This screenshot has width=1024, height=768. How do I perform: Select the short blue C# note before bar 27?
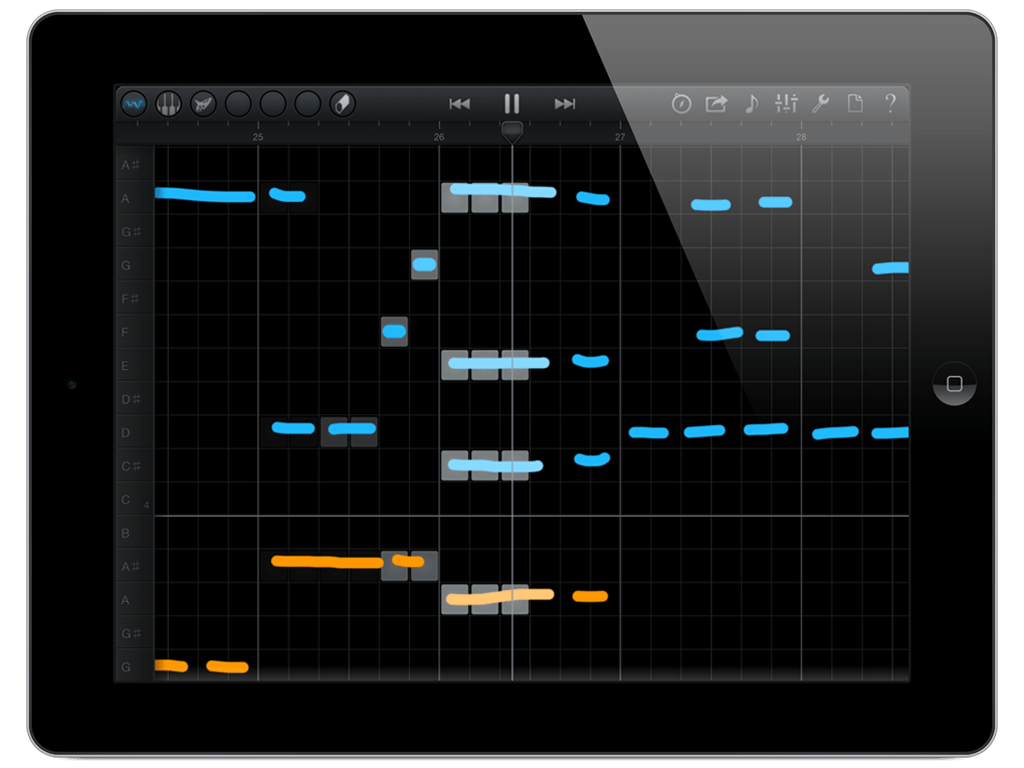(592, 460)
